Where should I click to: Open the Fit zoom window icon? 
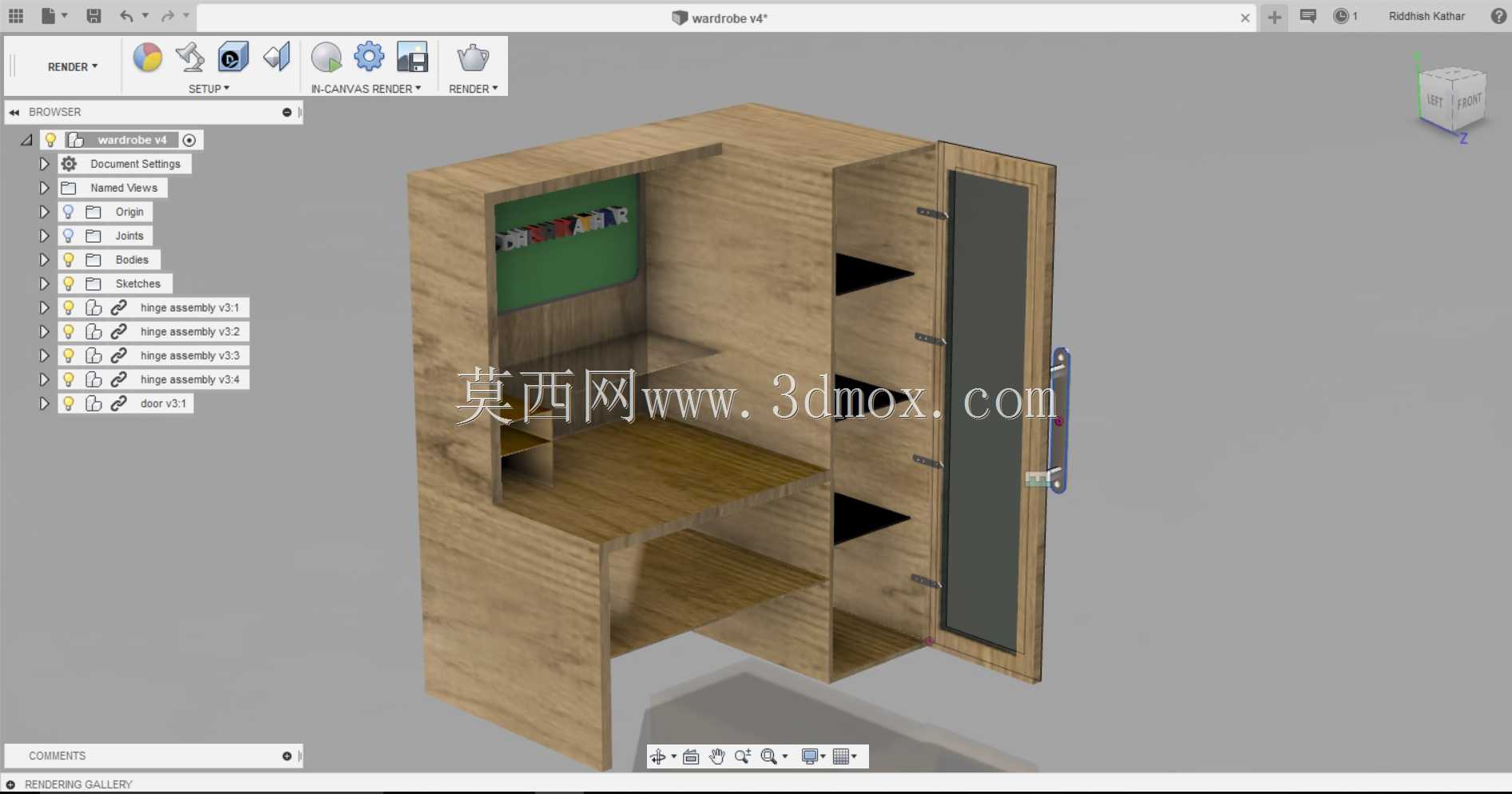(769, 756)
